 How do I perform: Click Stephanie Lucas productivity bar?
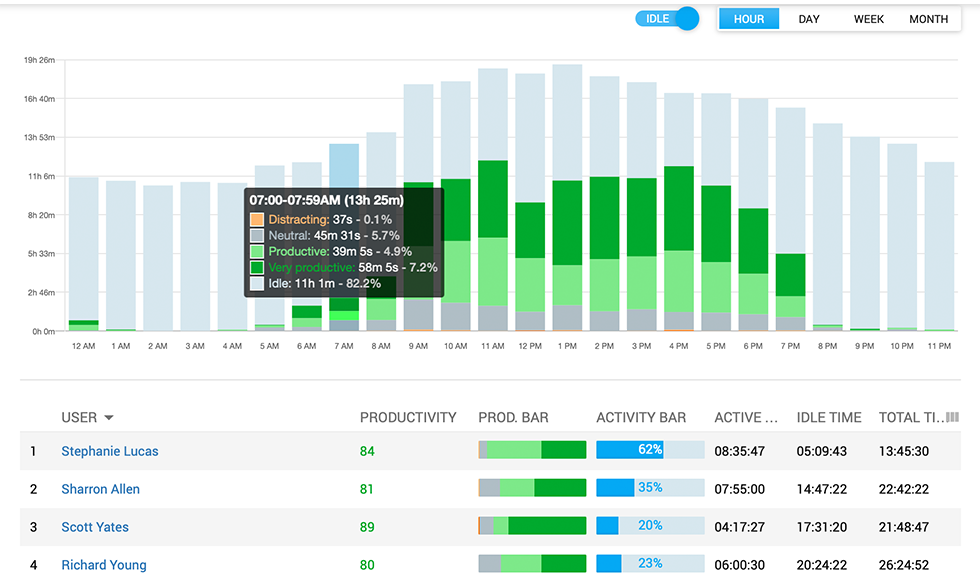point(532,449)
